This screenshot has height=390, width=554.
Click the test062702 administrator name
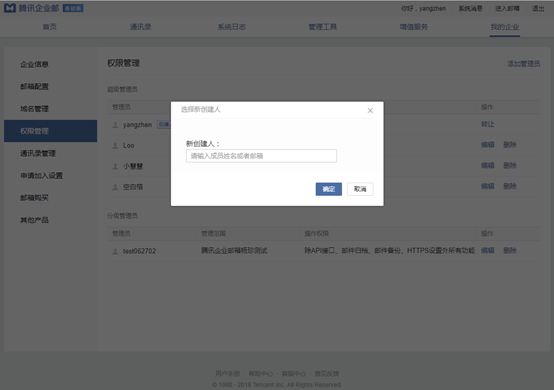point(139,251)
